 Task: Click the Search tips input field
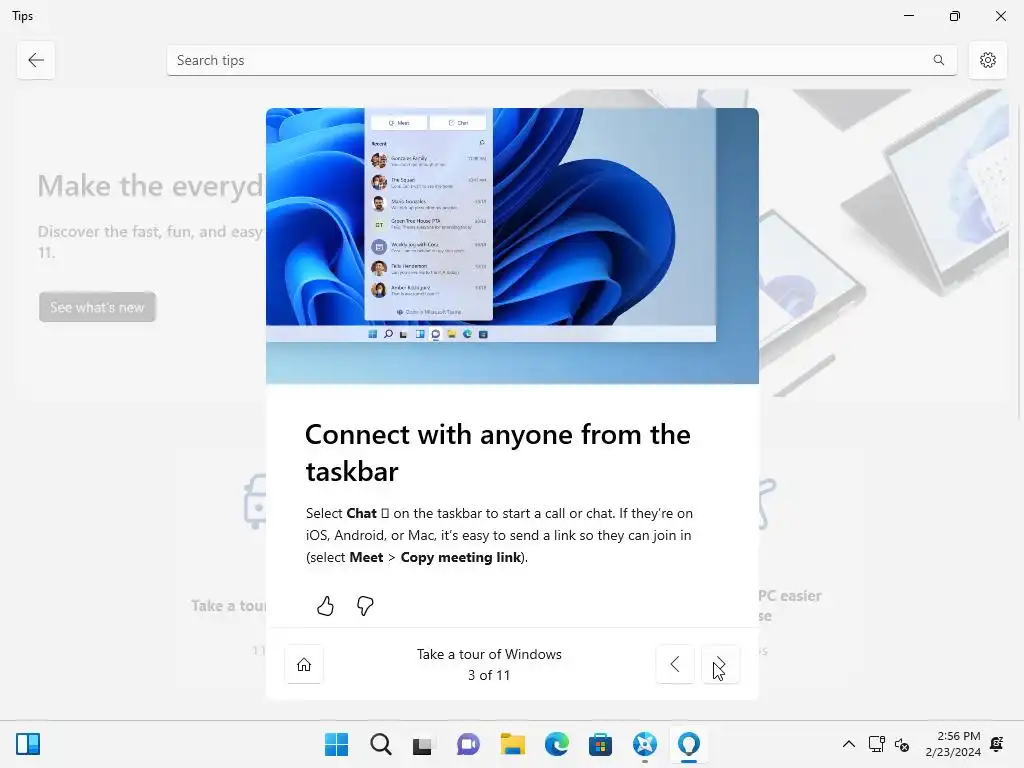click(562, 60)
